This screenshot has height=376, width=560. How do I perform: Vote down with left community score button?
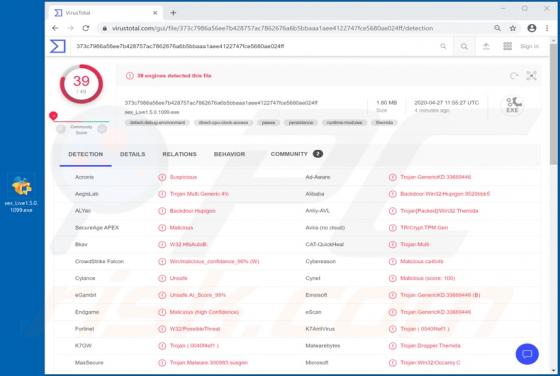[x=61, y=129]
